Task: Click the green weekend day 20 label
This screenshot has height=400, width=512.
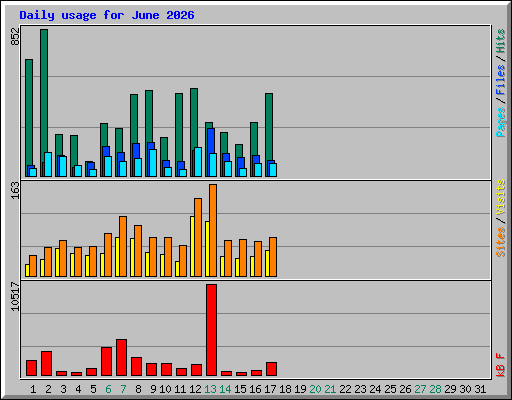Action: point(315,389)
